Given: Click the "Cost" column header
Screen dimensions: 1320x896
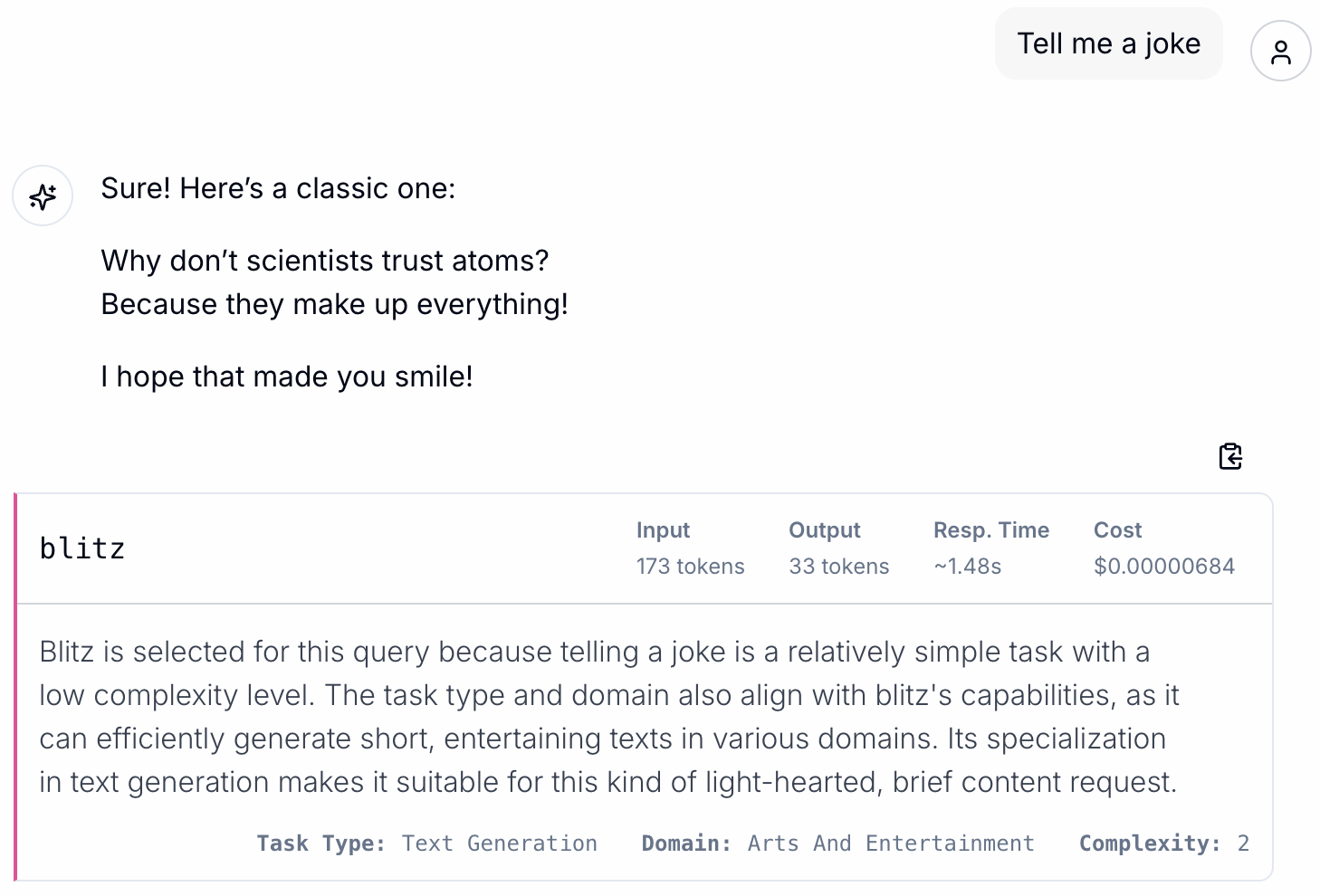Looking at the screenshot, I should (1117, 530).
